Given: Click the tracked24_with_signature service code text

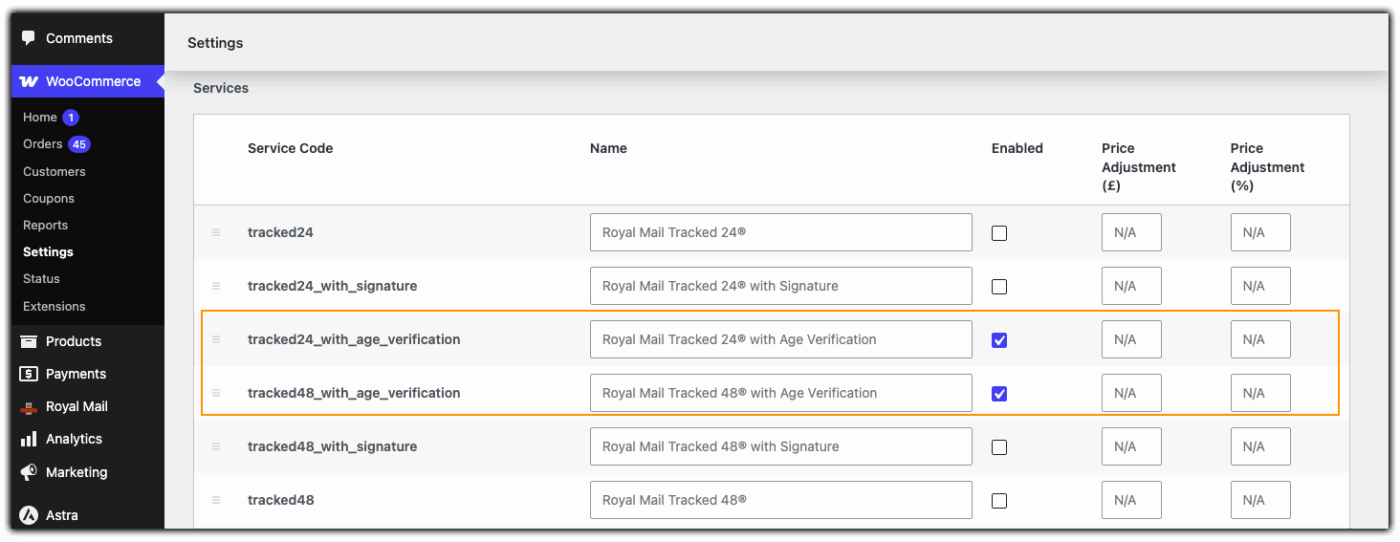Looking at the screenshot, I should [x=332, y=286].
